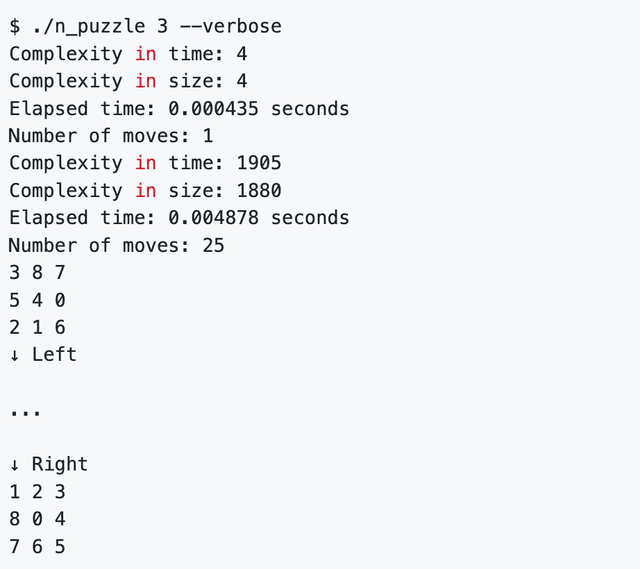The width and height of the screenshot is (640, 569).
Task: Click the value 1905 in complexity time
Action: pyautogui.click(x=259, y=163)
